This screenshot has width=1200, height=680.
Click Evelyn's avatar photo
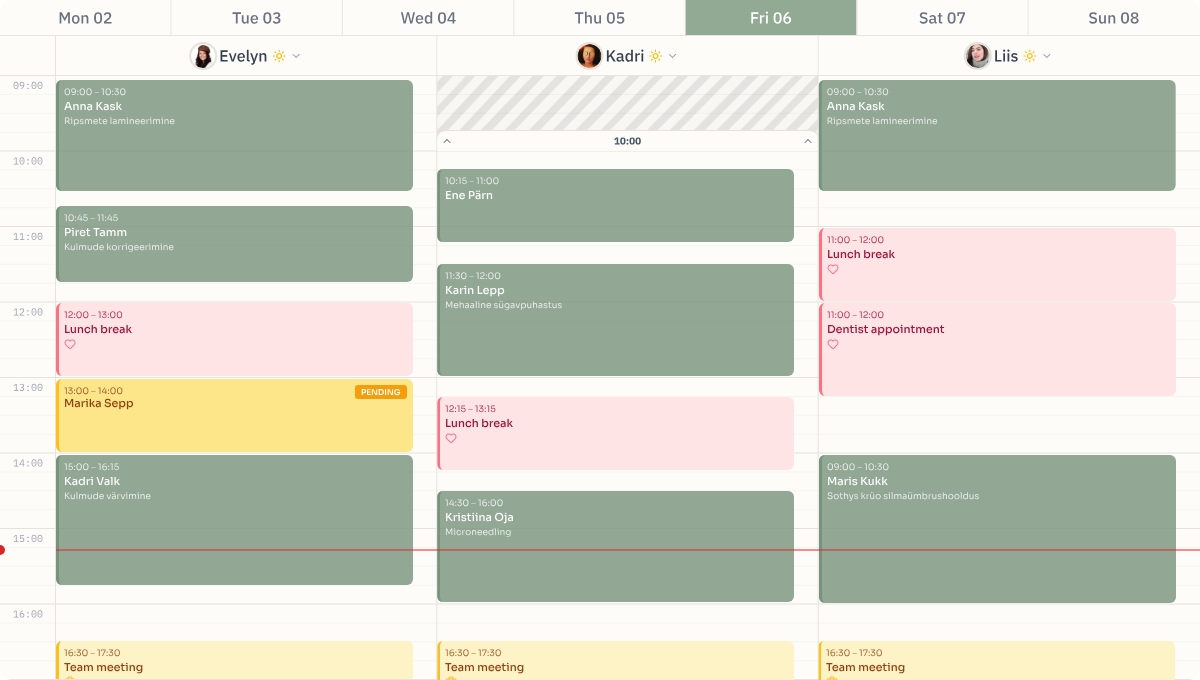[203, 56]
